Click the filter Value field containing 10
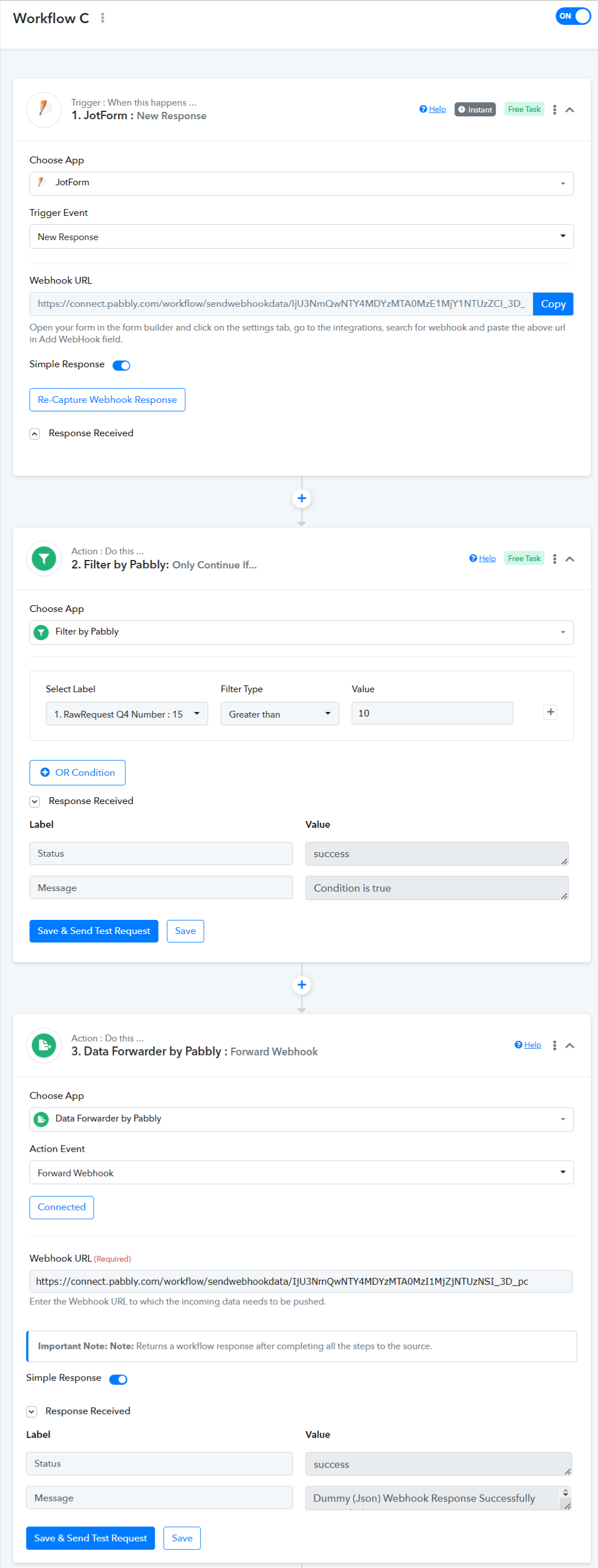Image resolution: width=598 pixels, height=1568 pixels. [432, 714]
